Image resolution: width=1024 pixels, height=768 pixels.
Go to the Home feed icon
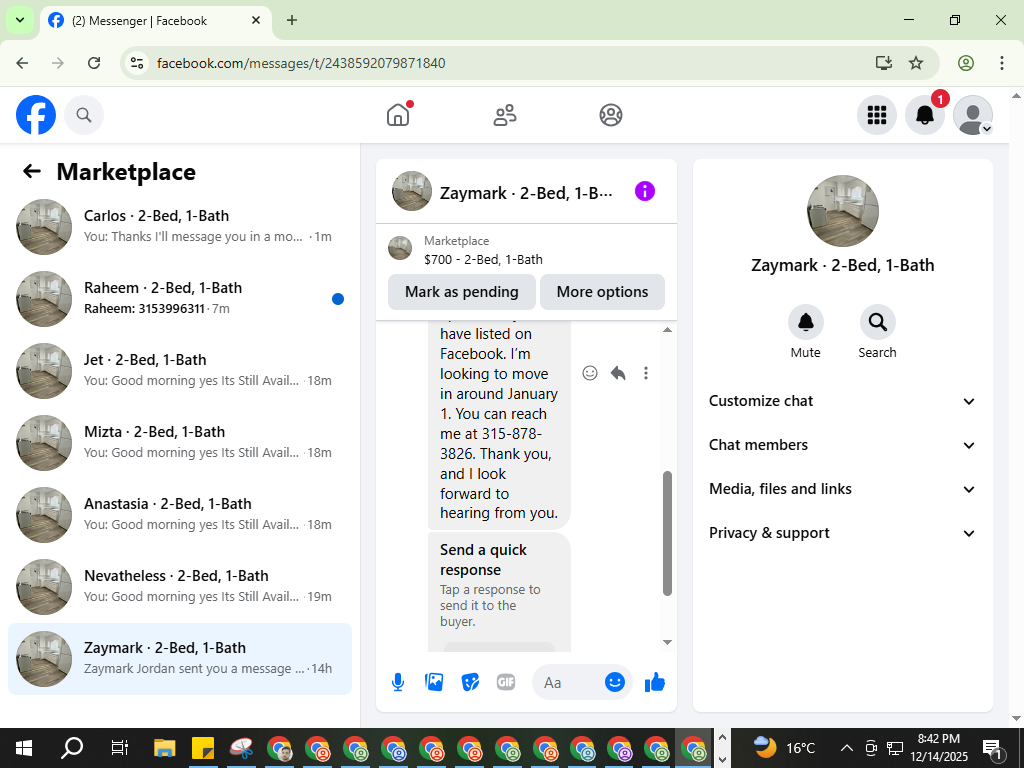[x=398, y=115]
